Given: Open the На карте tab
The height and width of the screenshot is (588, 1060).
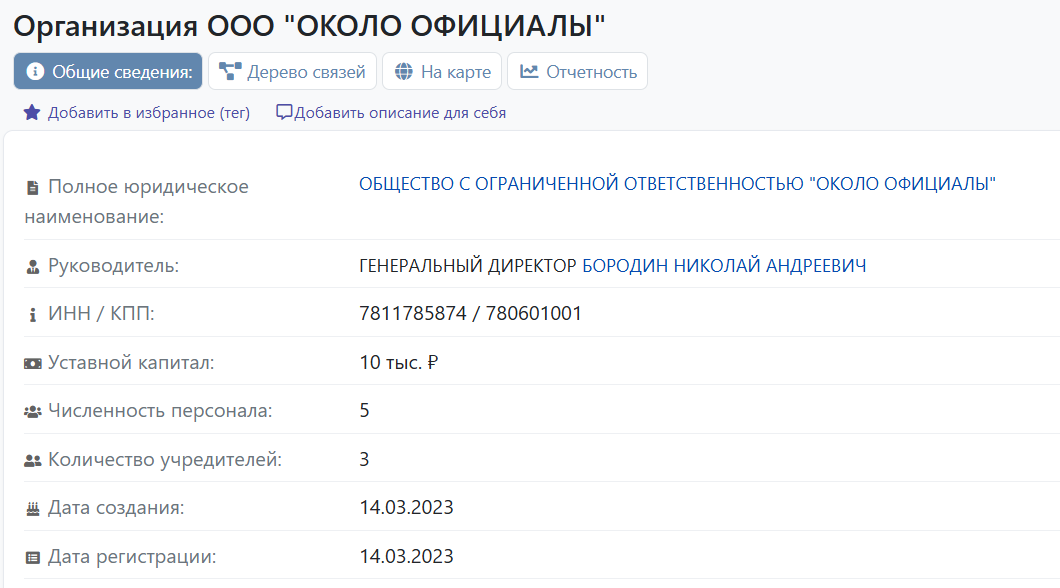Looking at the screenshot, I should pyautogui.click(x=442, y=71).
